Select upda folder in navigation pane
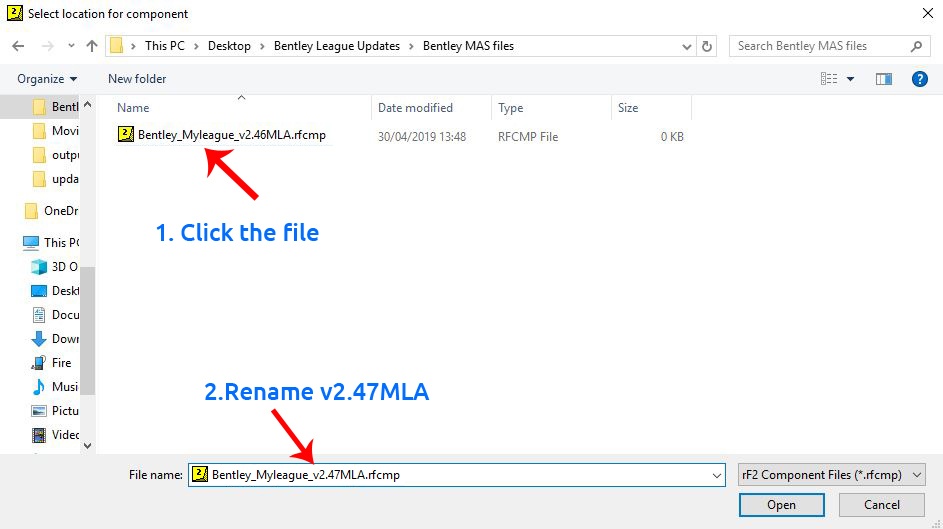Viewport: 943px width, 529px height. tap(55, 179)
